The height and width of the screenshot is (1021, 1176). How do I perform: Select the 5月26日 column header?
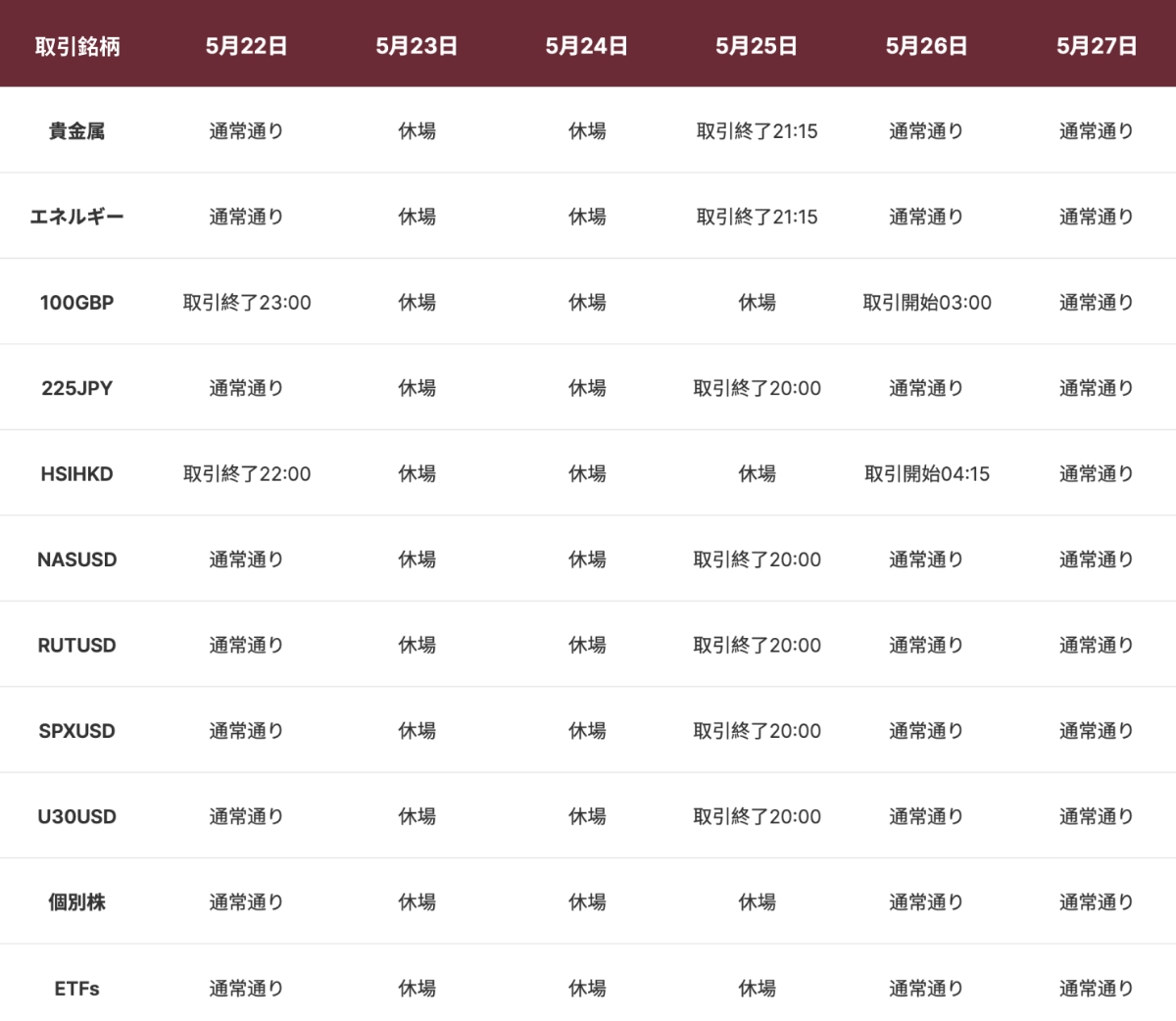pyautogui.click(x=927, y=46)
